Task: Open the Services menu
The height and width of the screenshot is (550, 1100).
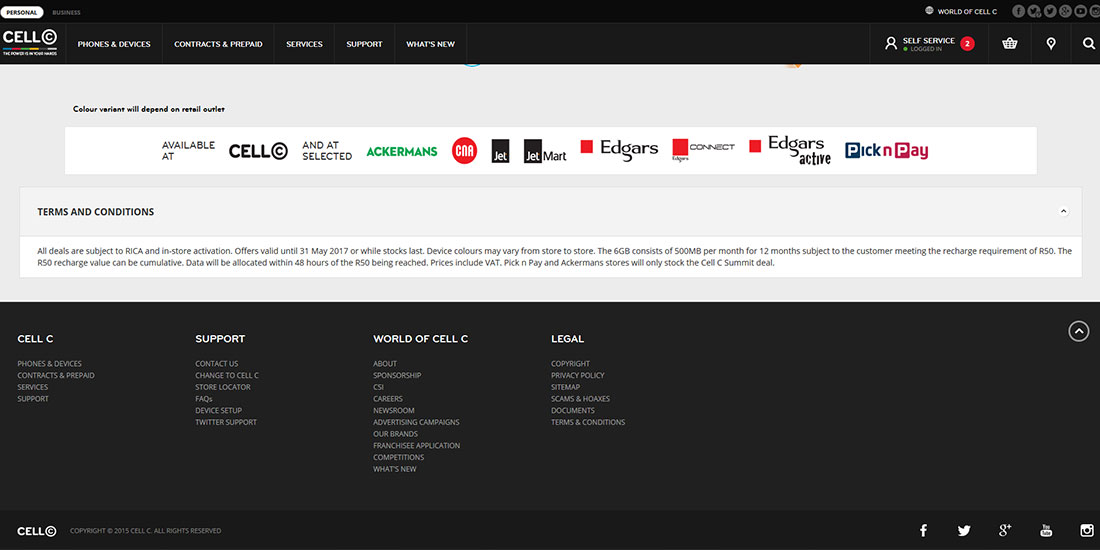Action: (x=304, y=44)
